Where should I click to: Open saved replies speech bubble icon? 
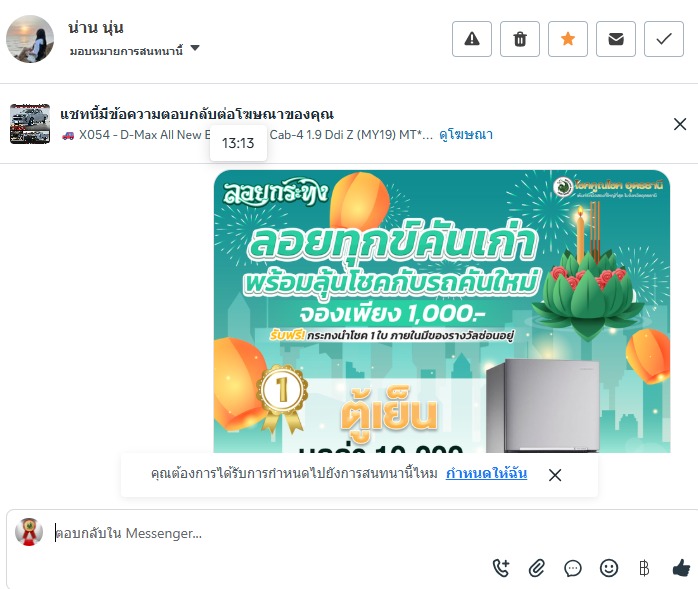[573, 568]
